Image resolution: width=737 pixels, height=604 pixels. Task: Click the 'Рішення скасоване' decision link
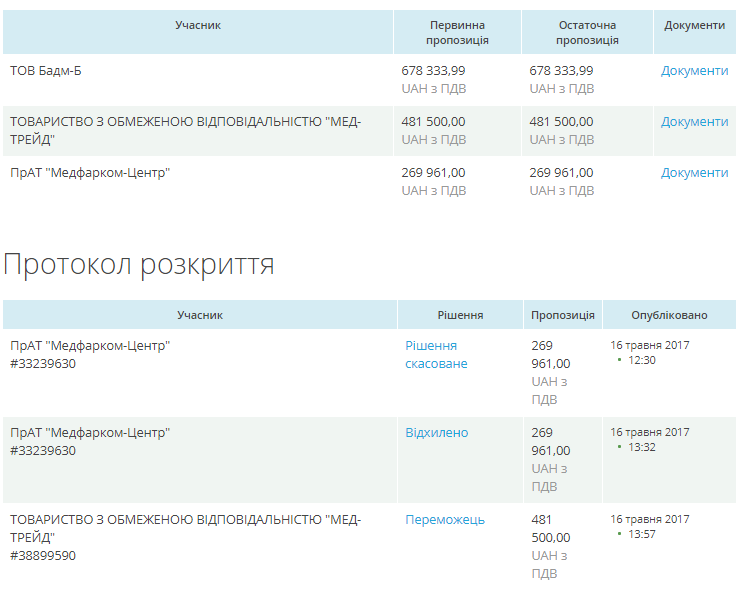click(436, 354)
